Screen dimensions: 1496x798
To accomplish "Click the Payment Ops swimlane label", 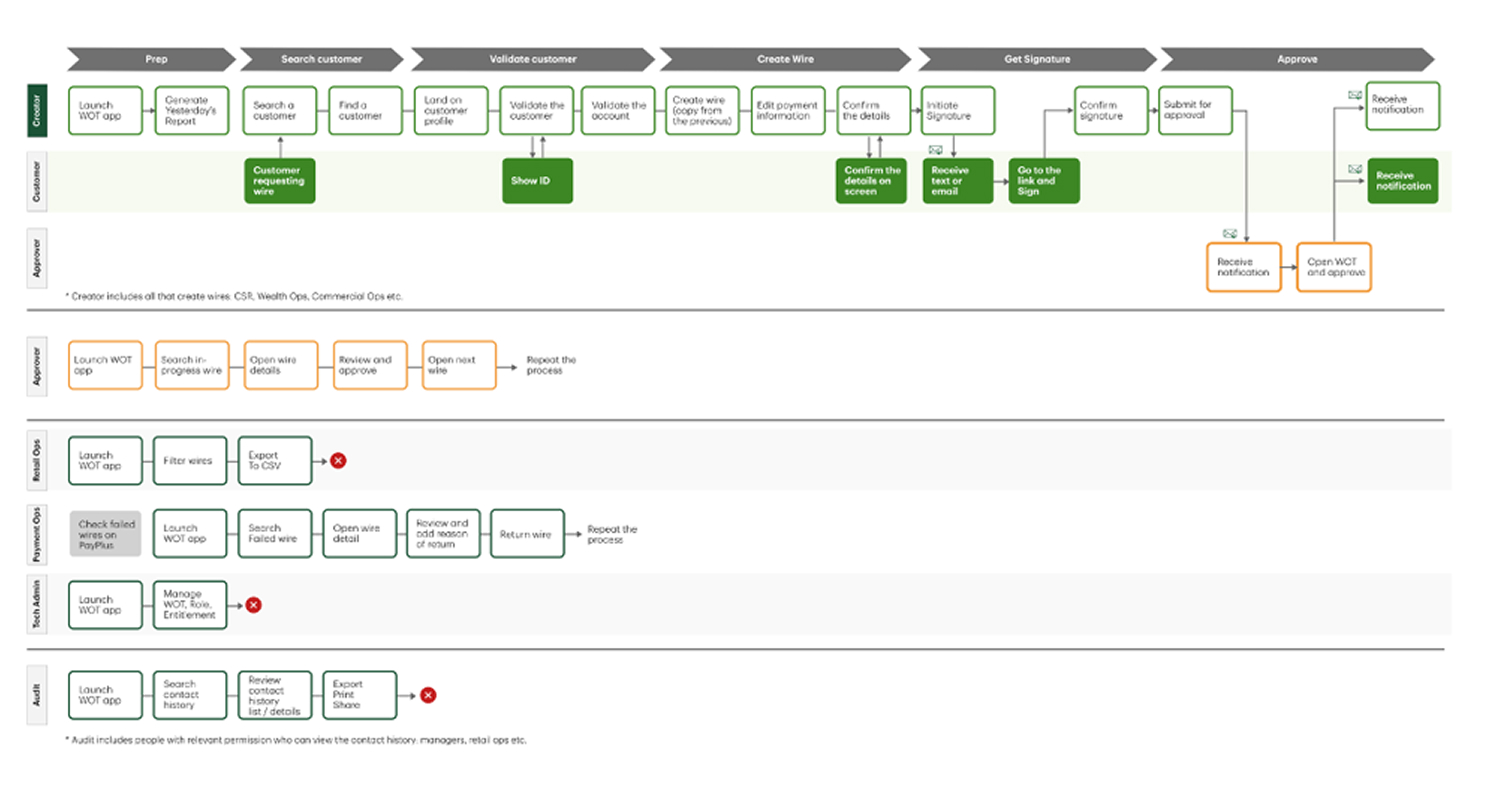I will pyautogui.click(x=38, y=533).
